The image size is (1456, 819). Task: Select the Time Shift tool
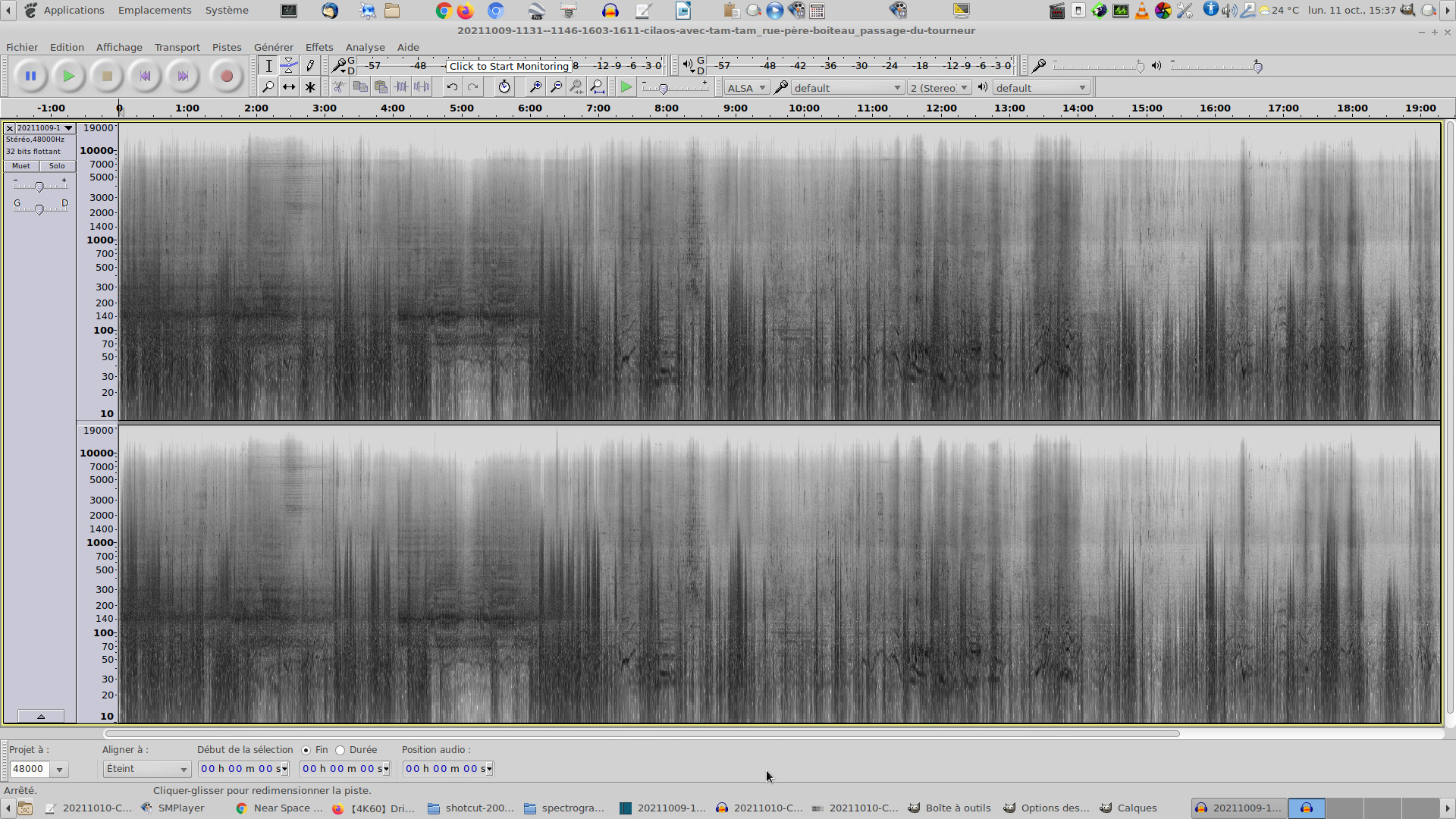click(289, 87)
